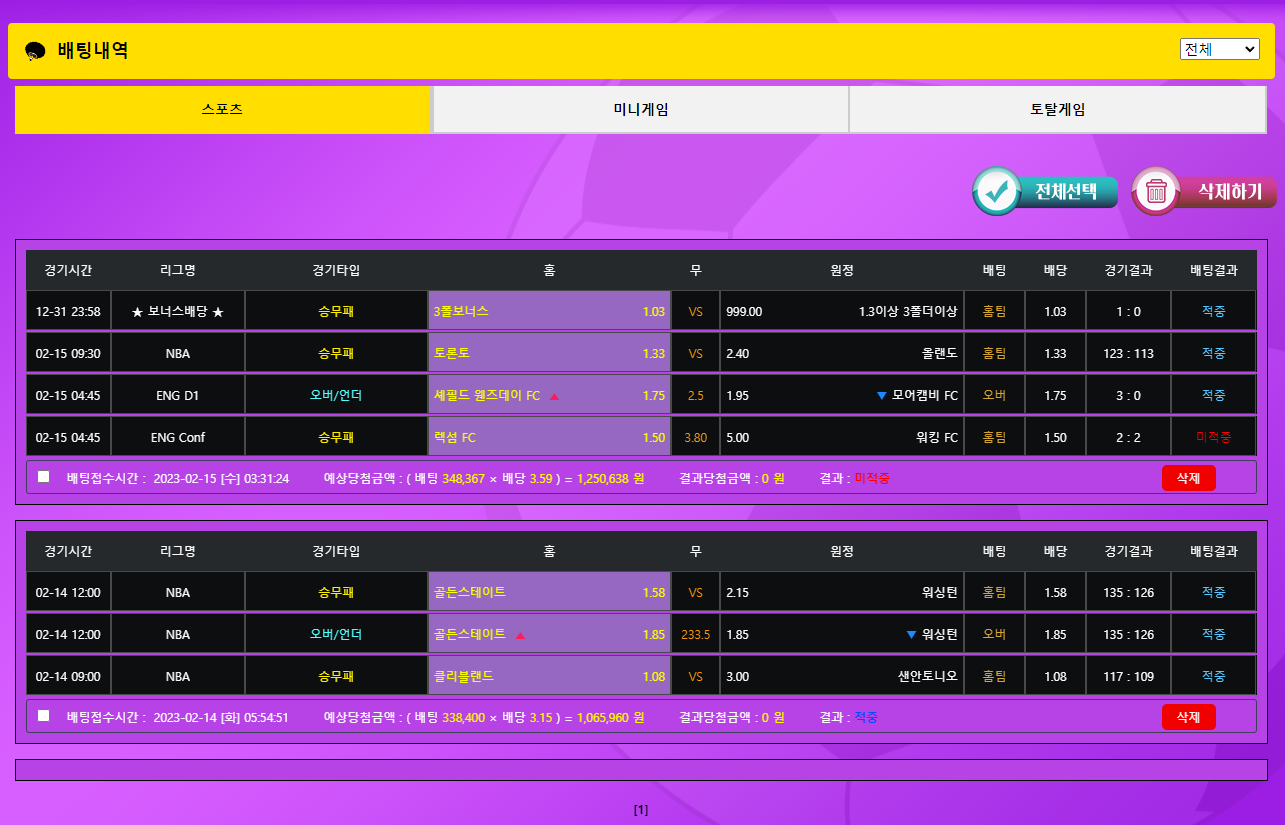This screenshot has width=1285, height=825.
Task: Click blue down arrow beside 모어캠비 FC
Action: [881, 396]
